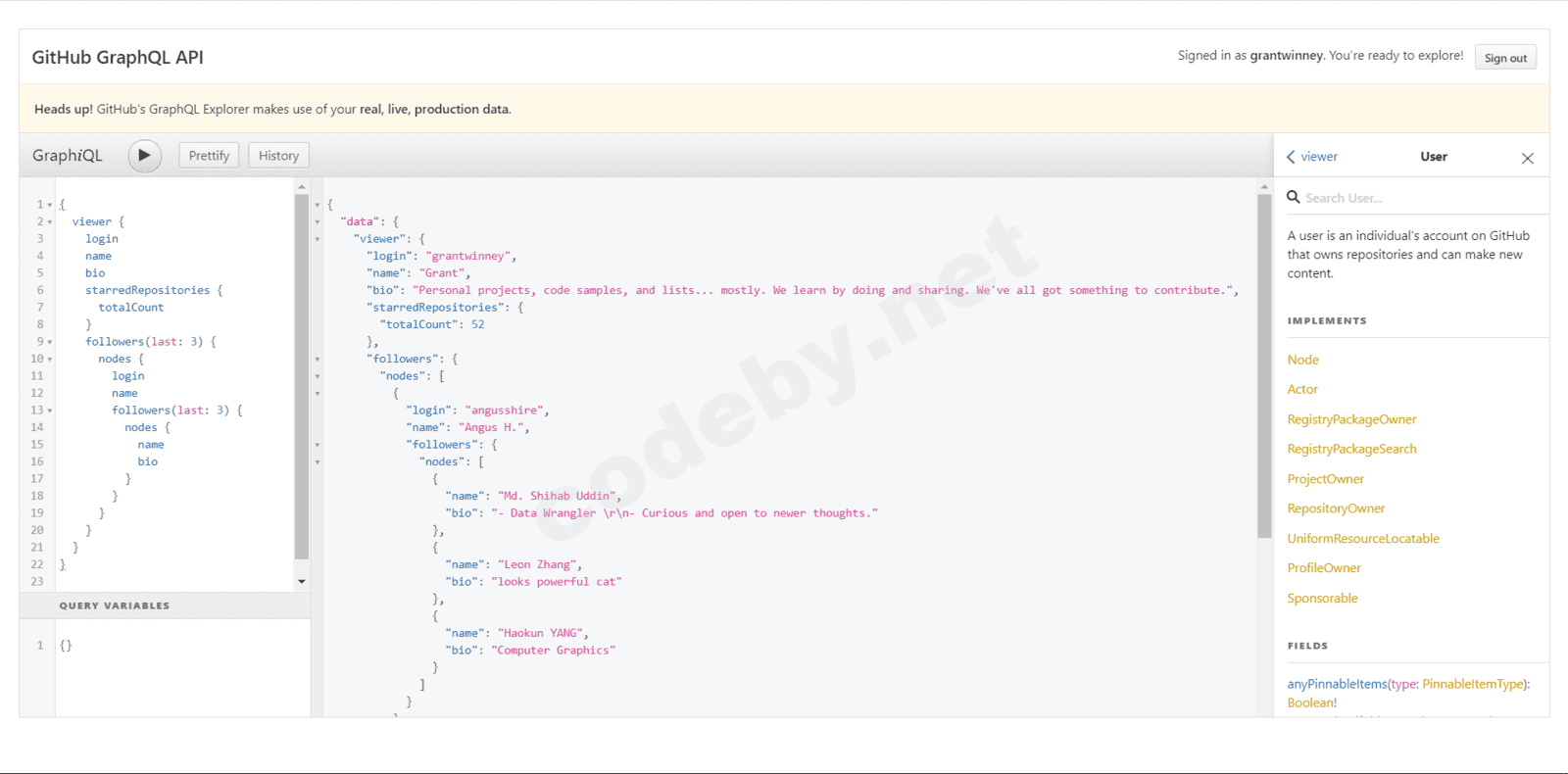The height and width of the screenshot is (774, 1568).
Task: Open the anyPinnableItems field docs
Action: [1337, 684]
